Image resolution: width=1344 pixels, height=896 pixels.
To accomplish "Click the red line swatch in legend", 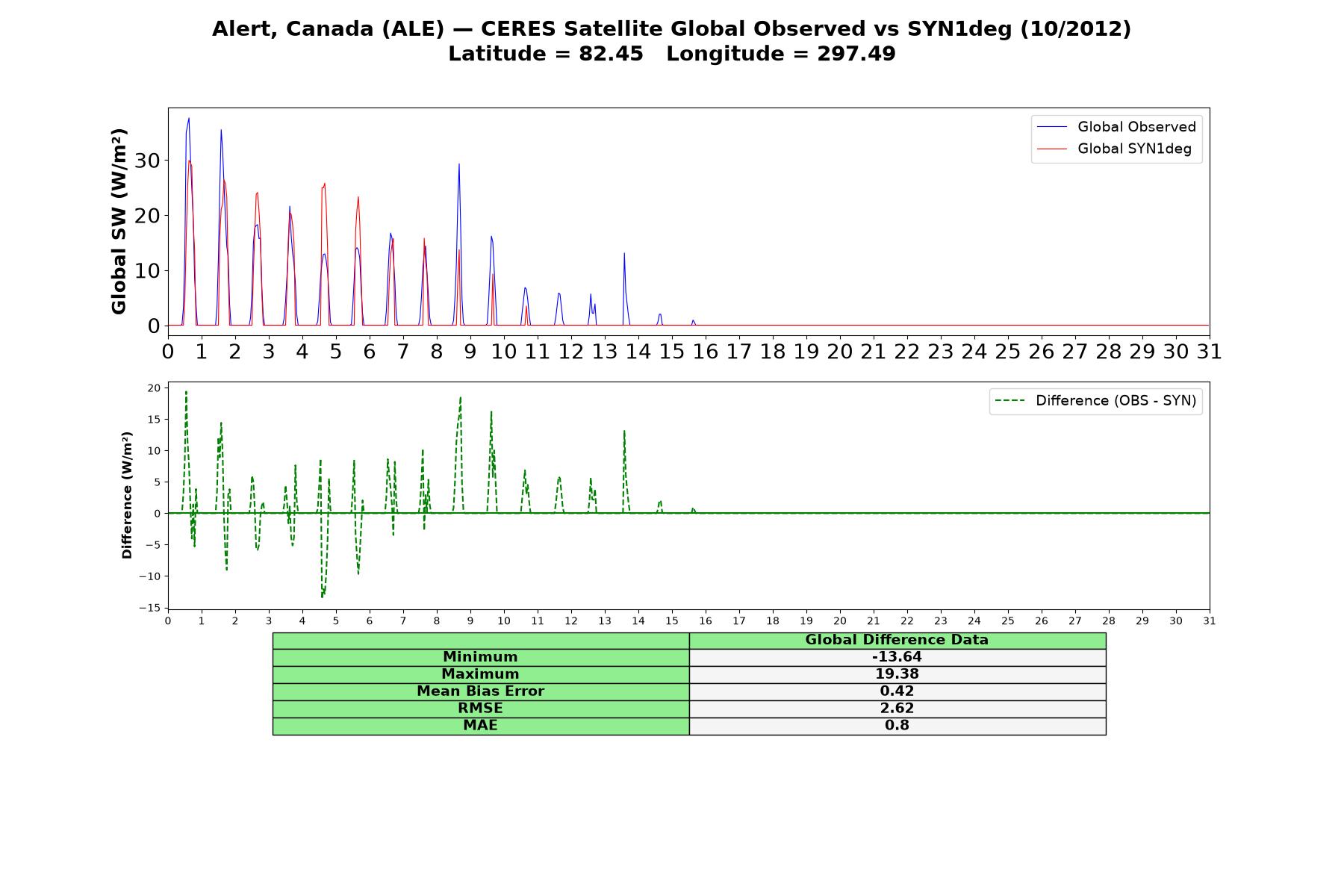I will [x=1052, y=149].
